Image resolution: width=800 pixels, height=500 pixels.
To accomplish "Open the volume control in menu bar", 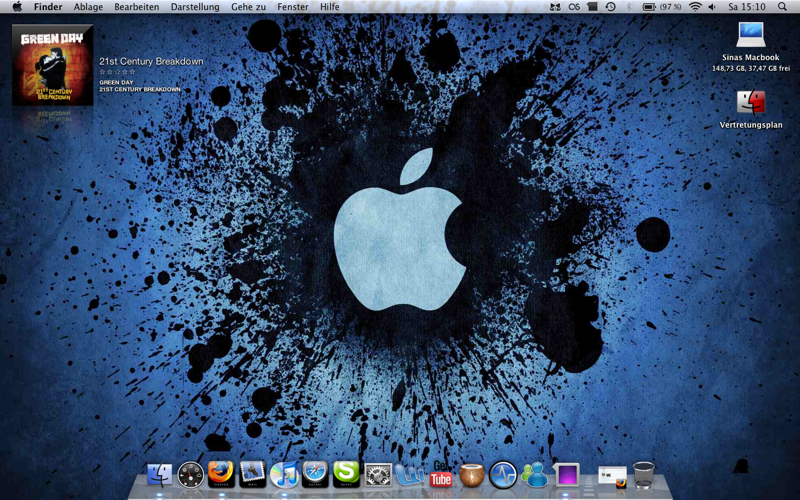I will click(712, 7).
